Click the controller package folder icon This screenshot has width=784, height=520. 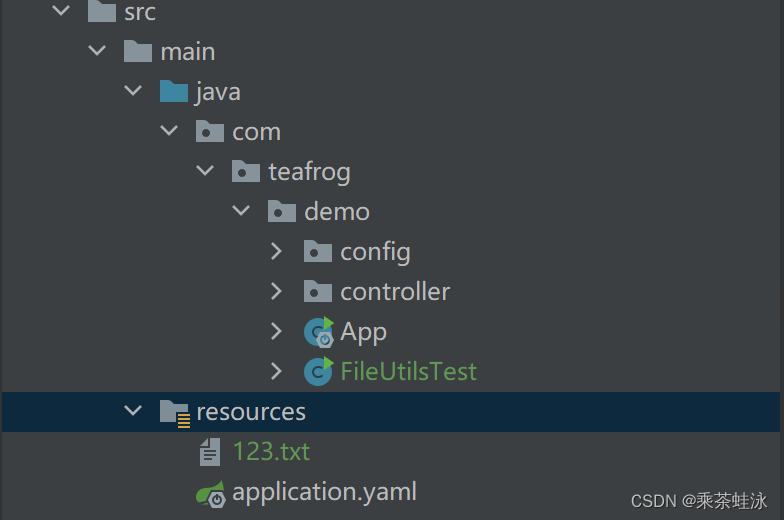318,292
